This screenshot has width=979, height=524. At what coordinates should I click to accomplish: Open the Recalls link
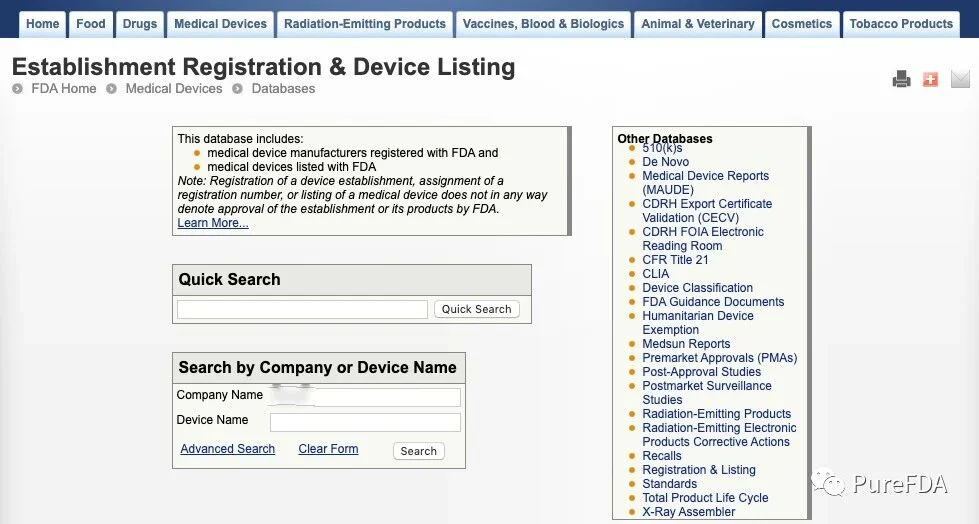coord(662,456)
